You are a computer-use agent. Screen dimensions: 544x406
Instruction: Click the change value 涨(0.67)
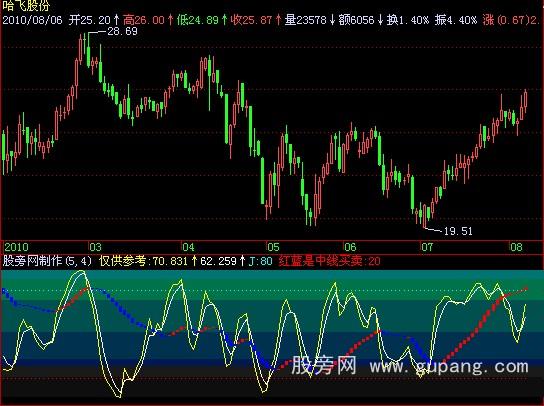[507, 20]
